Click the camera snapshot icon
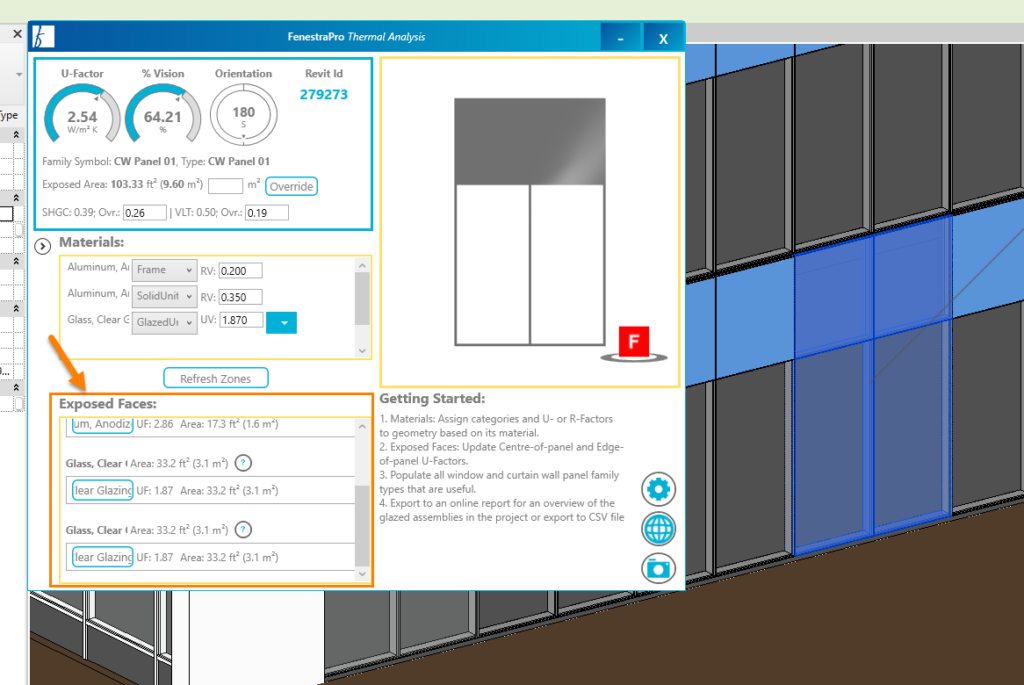Image resolution: width=1024 pixels, height=685 pixels. coord(658,569)
